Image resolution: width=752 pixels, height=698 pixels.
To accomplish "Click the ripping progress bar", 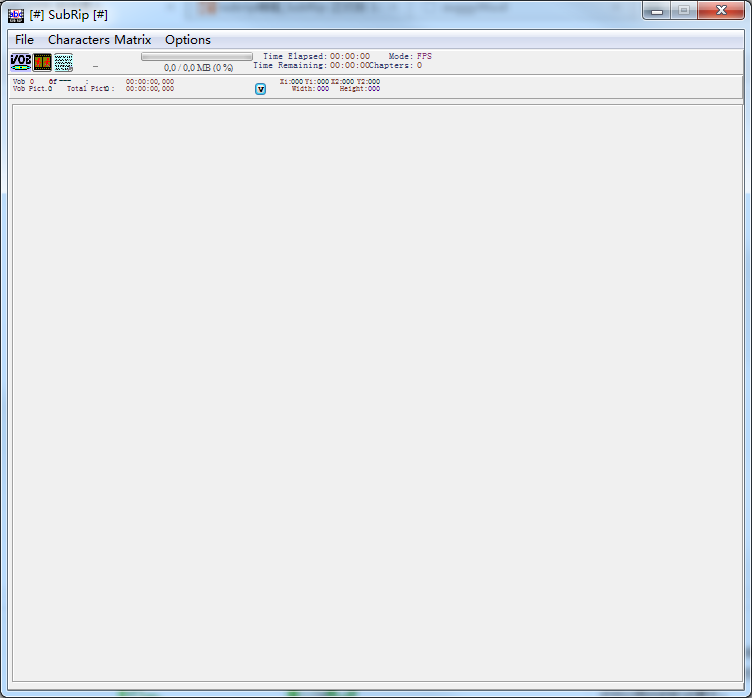I will pos(197,57).
